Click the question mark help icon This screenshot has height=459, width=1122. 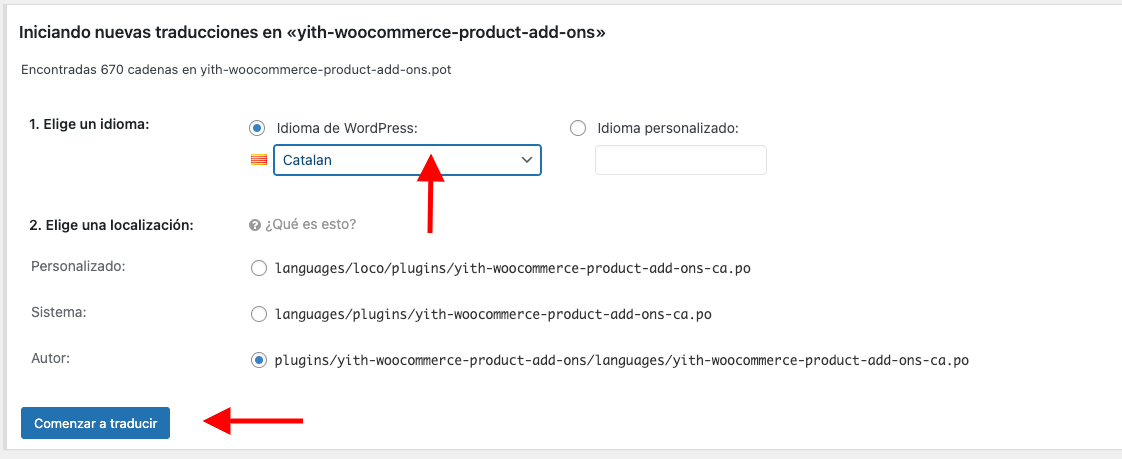[x=254, y=225]
